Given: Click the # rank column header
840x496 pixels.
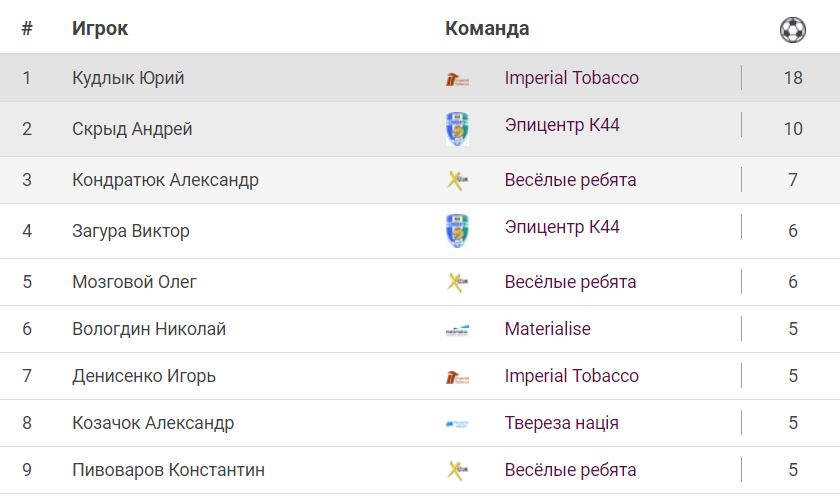Looking at the screenshot, I should point(27,28).
